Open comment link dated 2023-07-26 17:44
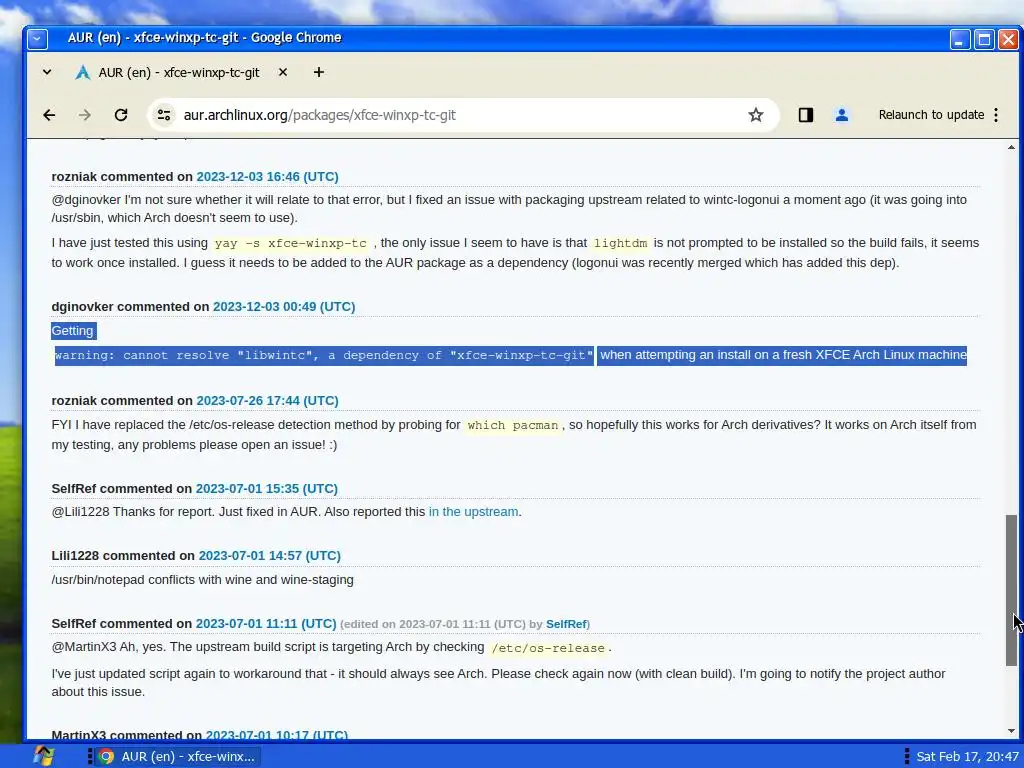Image resolution: width=1024 pixels, height=768 pixels. 267,401
